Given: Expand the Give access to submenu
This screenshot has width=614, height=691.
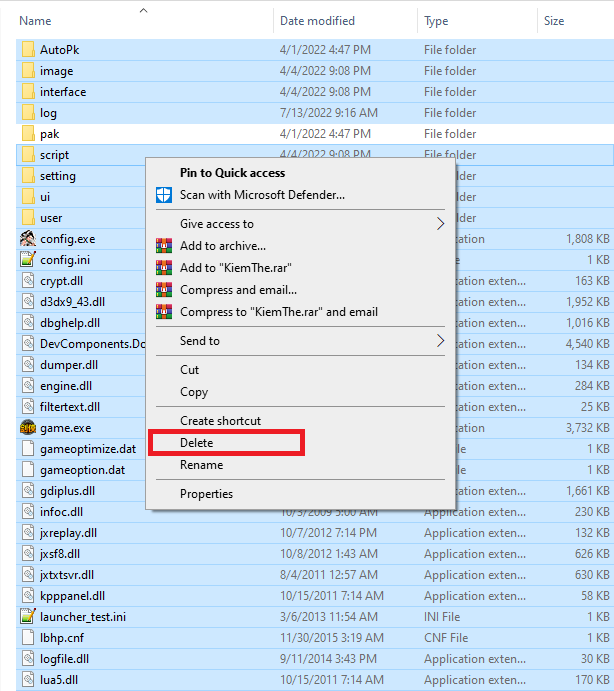Looking at the screenshot, I should (440, 224).
